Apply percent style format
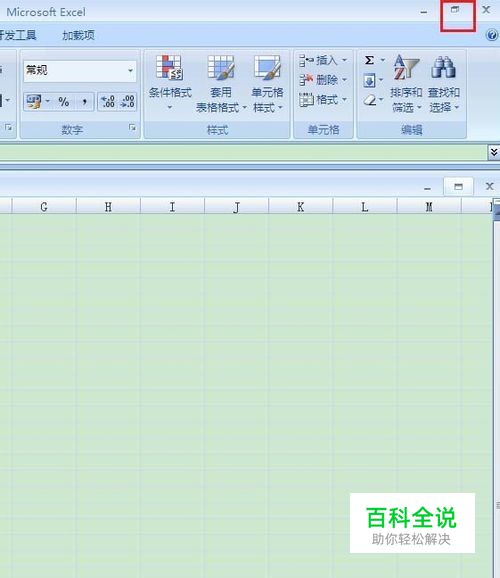 [64, 102]
